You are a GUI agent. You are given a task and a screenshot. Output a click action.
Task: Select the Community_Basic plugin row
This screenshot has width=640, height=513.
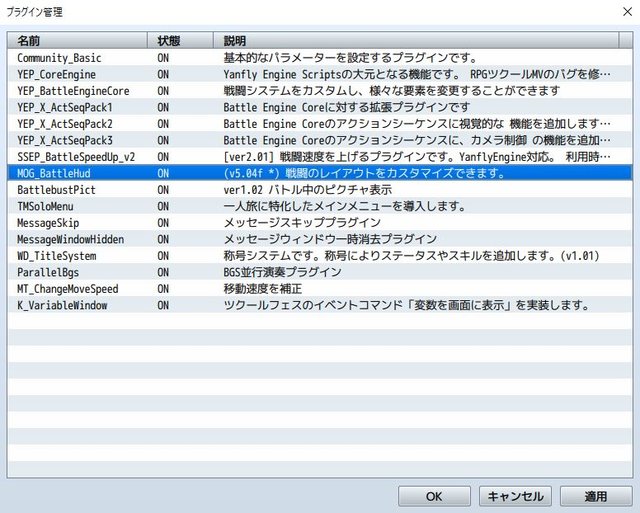(320, 58)
